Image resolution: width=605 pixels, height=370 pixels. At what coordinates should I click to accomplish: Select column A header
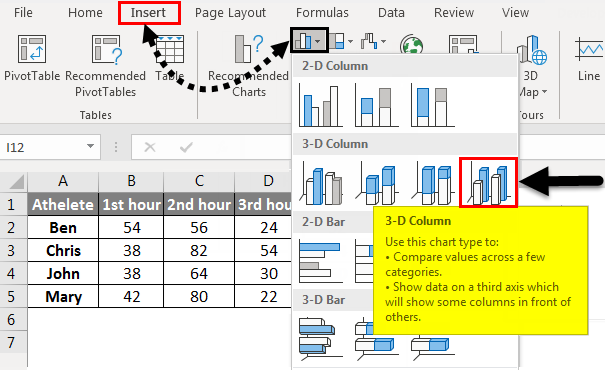(63, 181)
